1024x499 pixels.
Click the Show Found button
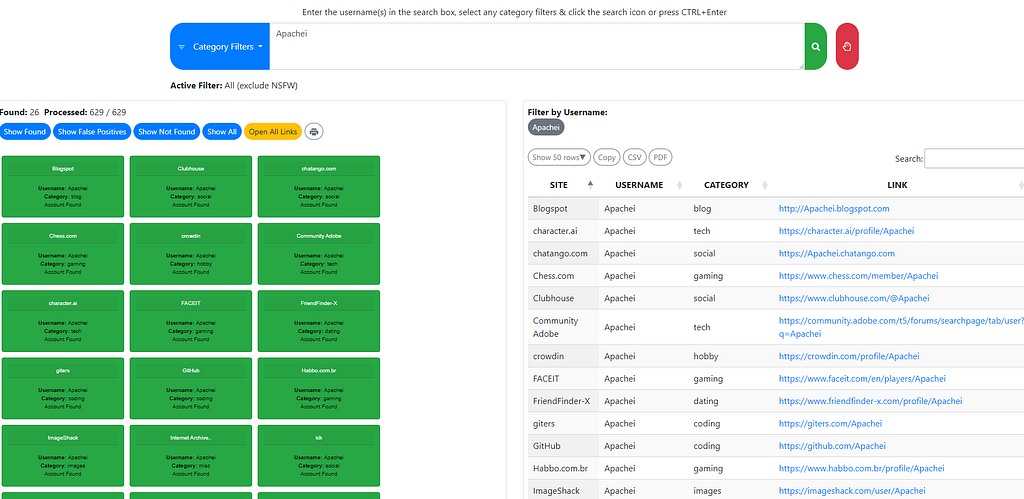point(25,131)
